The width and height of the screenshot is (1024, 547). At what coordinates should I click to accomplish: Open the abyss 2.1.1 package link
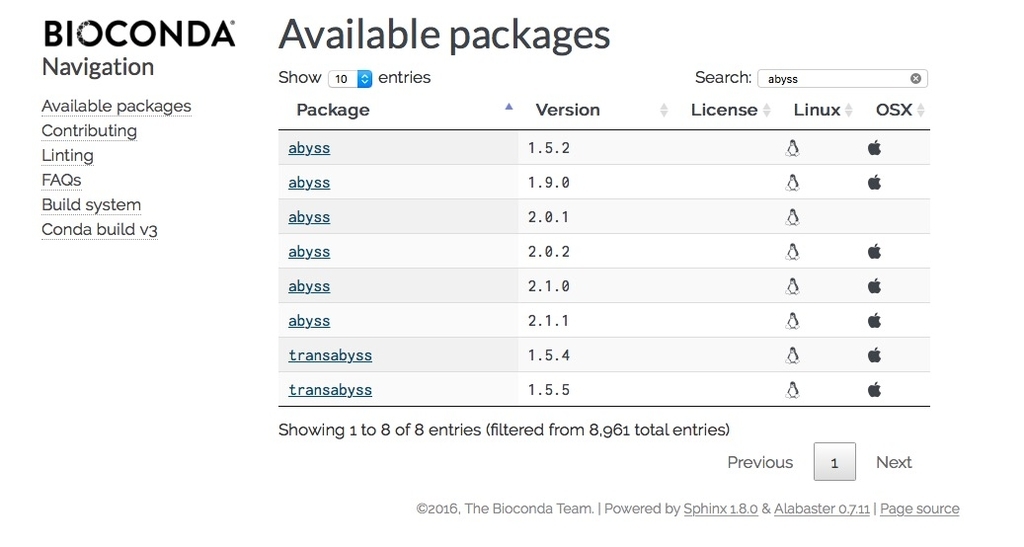309,321
